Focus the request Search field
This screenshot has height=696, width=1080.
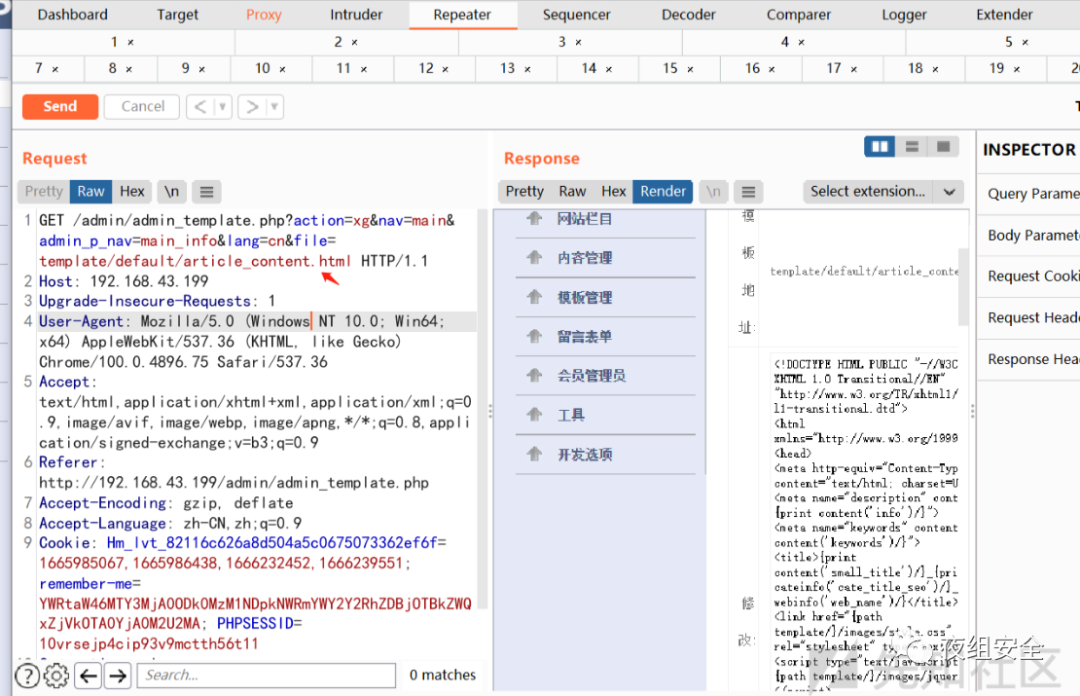coord(267,675)
